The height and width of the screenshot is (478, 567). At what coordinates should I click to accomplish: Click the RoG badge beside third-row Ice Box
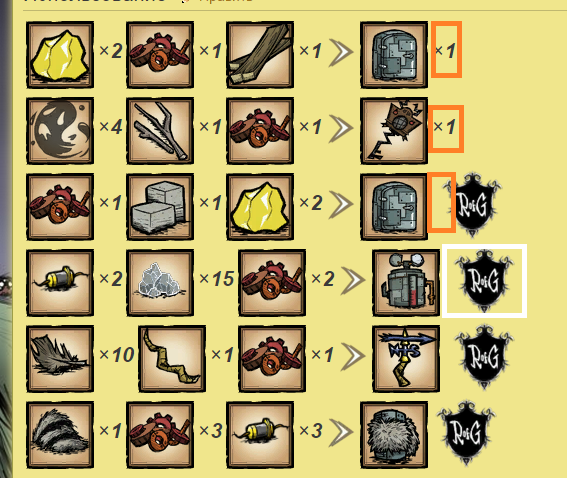pyautogui.click(x=473, y=205)
